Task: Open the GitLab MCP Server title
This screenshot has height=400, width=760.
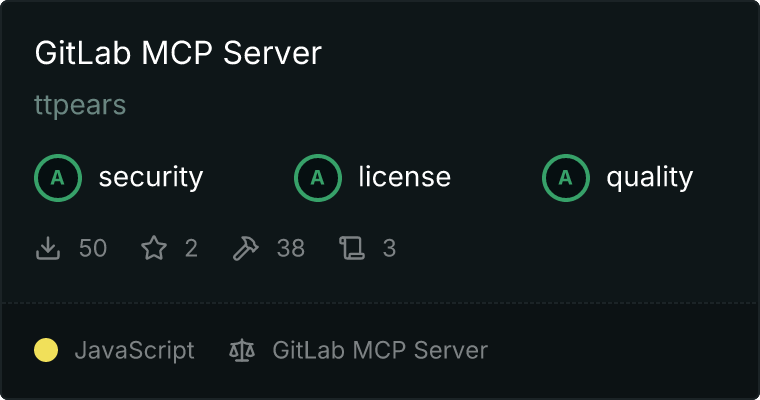Action: coord(178,52)
